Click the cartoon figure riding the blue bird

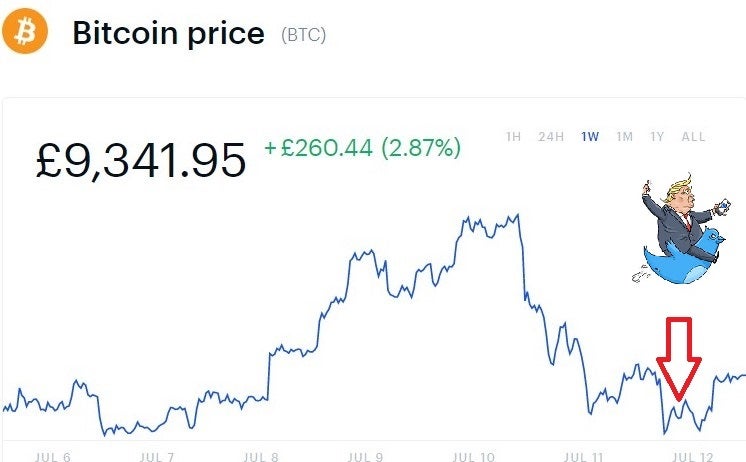pos(685,233)
